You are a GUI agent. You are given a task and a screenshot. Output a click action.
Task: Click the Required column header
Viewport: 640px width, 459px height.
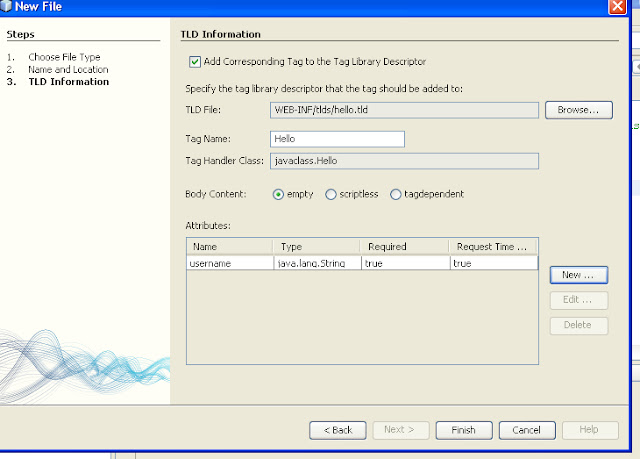404,247
